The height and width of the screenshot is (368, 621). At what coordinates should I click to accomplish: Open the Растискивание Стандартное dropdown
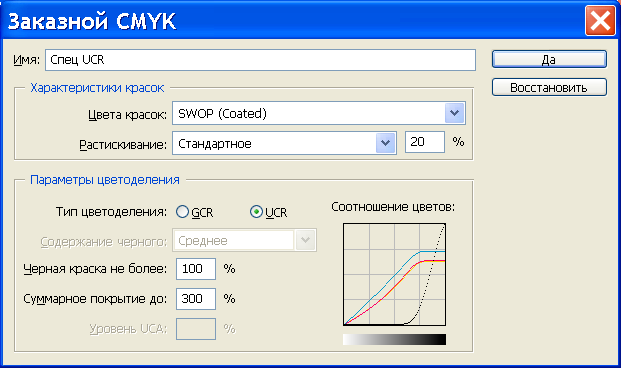[x=284, y=143]
